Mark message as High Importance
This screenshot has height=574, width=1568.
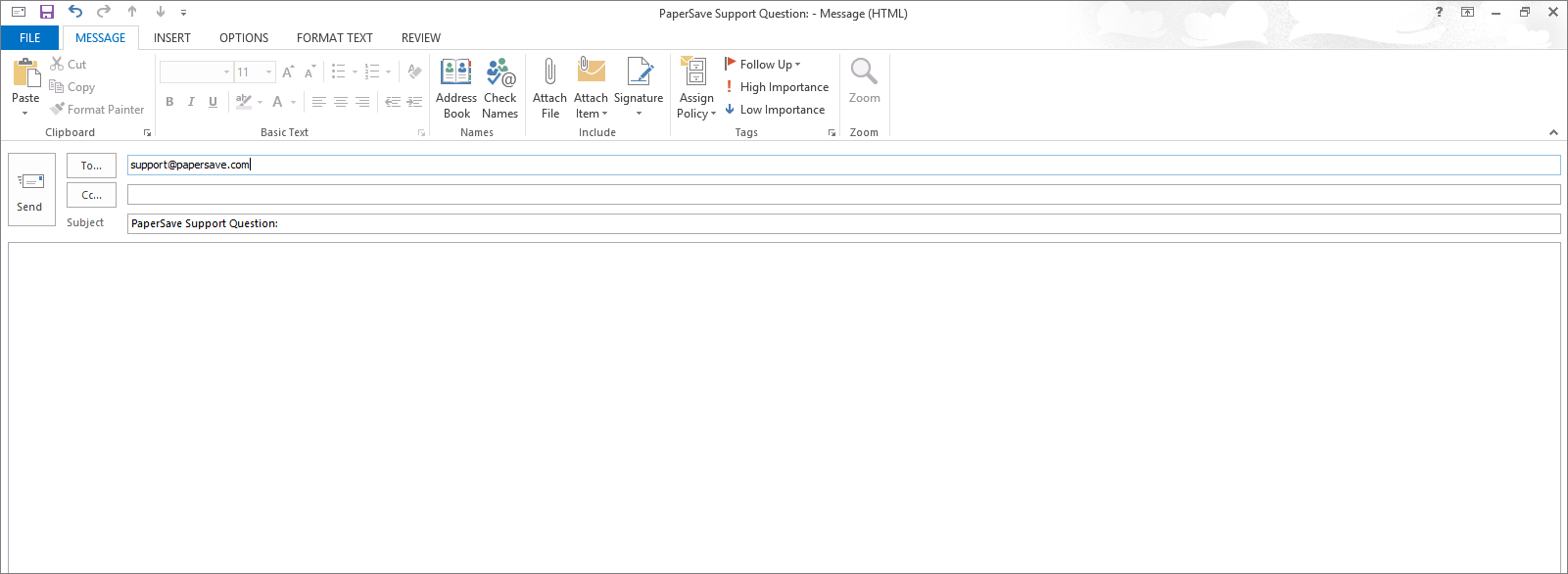[778, 87]
